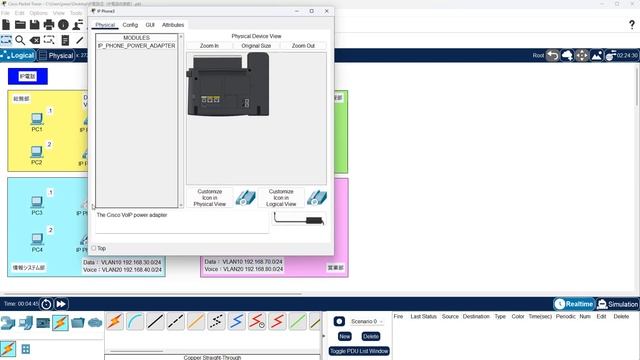Image resolution: width=640 pixels, height=360 pixels.
Task: Click the Save floppy disk icon
Action: (x=35, y=25)
